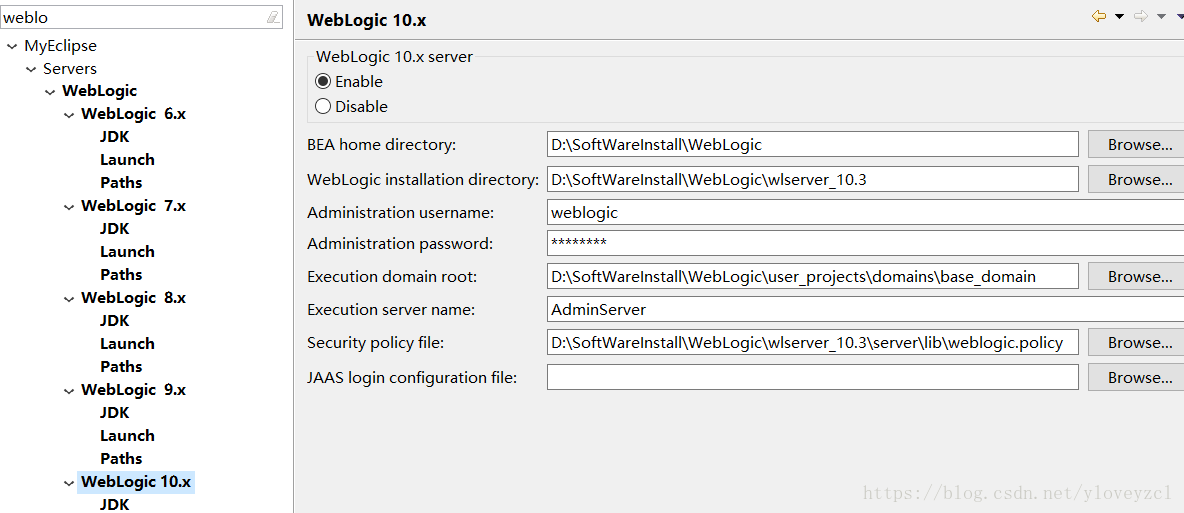Image resolution: width=1184 pixels, height=513 pixels.
Task: Click the Administration username field
Action: pos(865,213)
